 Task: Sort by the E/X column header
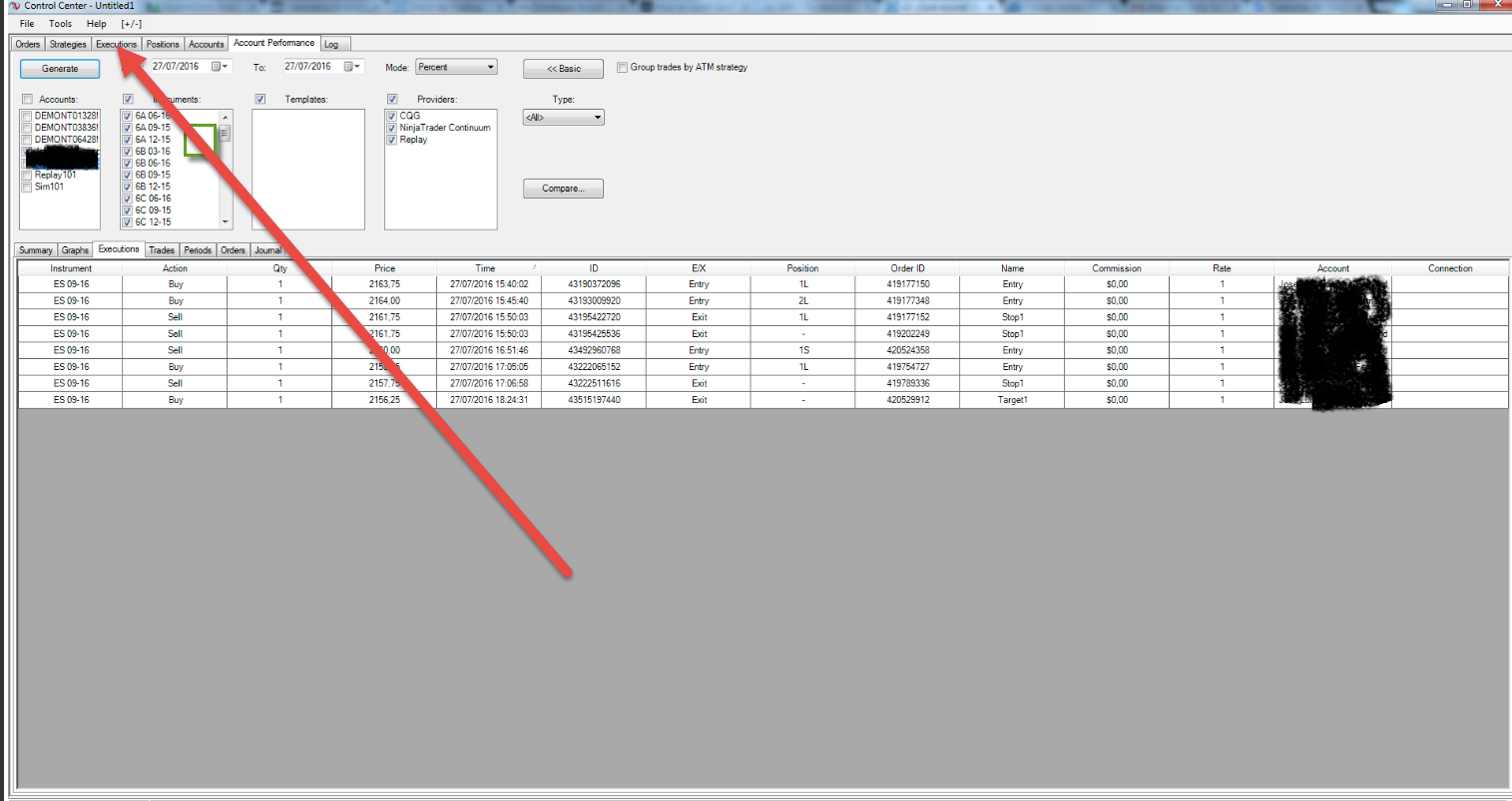pos(699,268)
